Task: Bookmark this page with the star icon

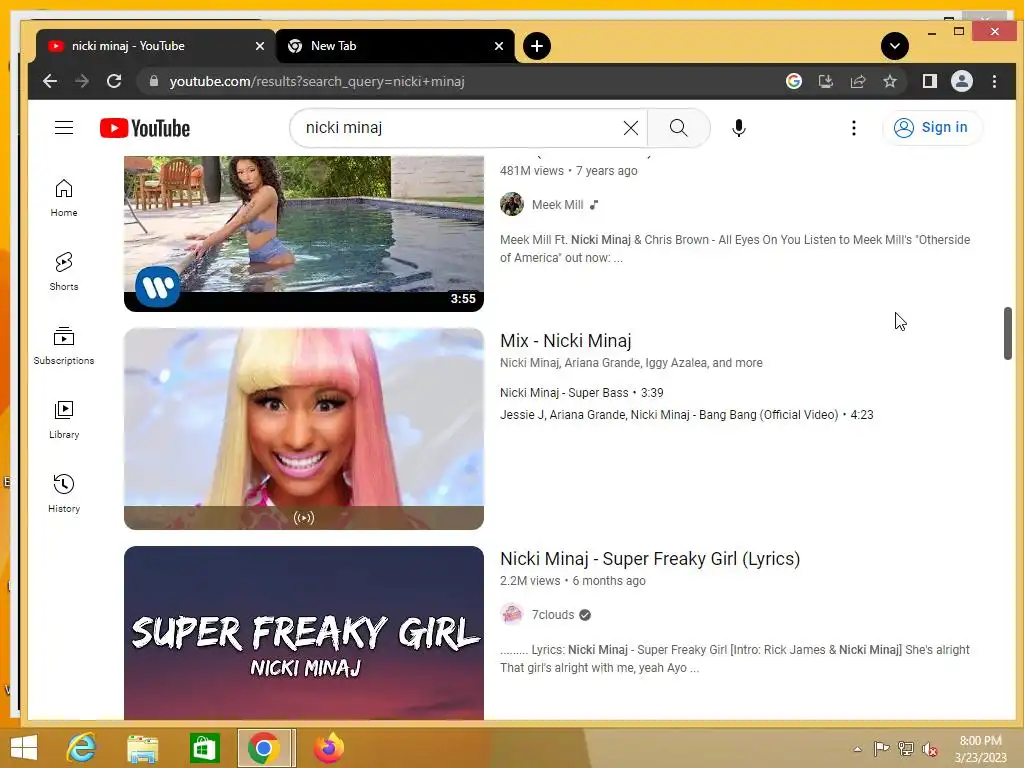Action: point(889,81)
